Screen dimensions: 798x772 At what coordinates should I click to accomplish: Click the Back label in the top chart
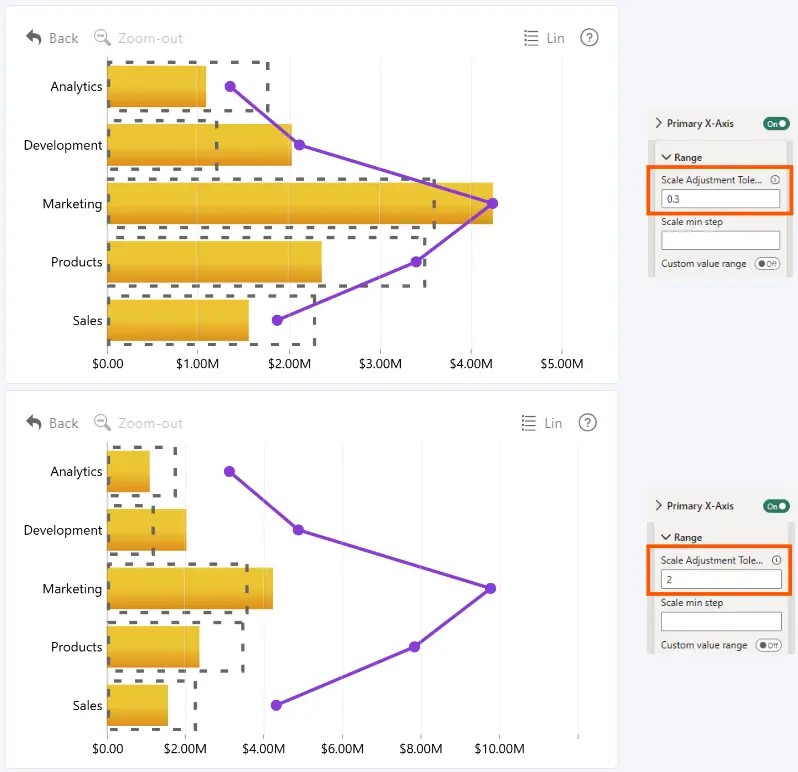[x=64, y=38]
